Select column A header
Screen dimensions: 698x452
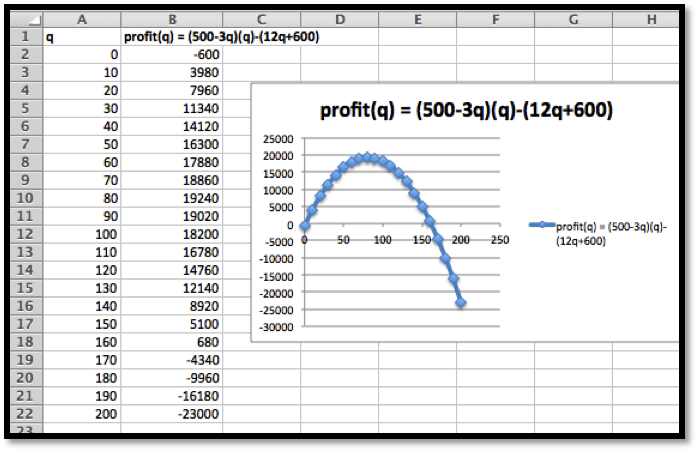tap(81, 19)
